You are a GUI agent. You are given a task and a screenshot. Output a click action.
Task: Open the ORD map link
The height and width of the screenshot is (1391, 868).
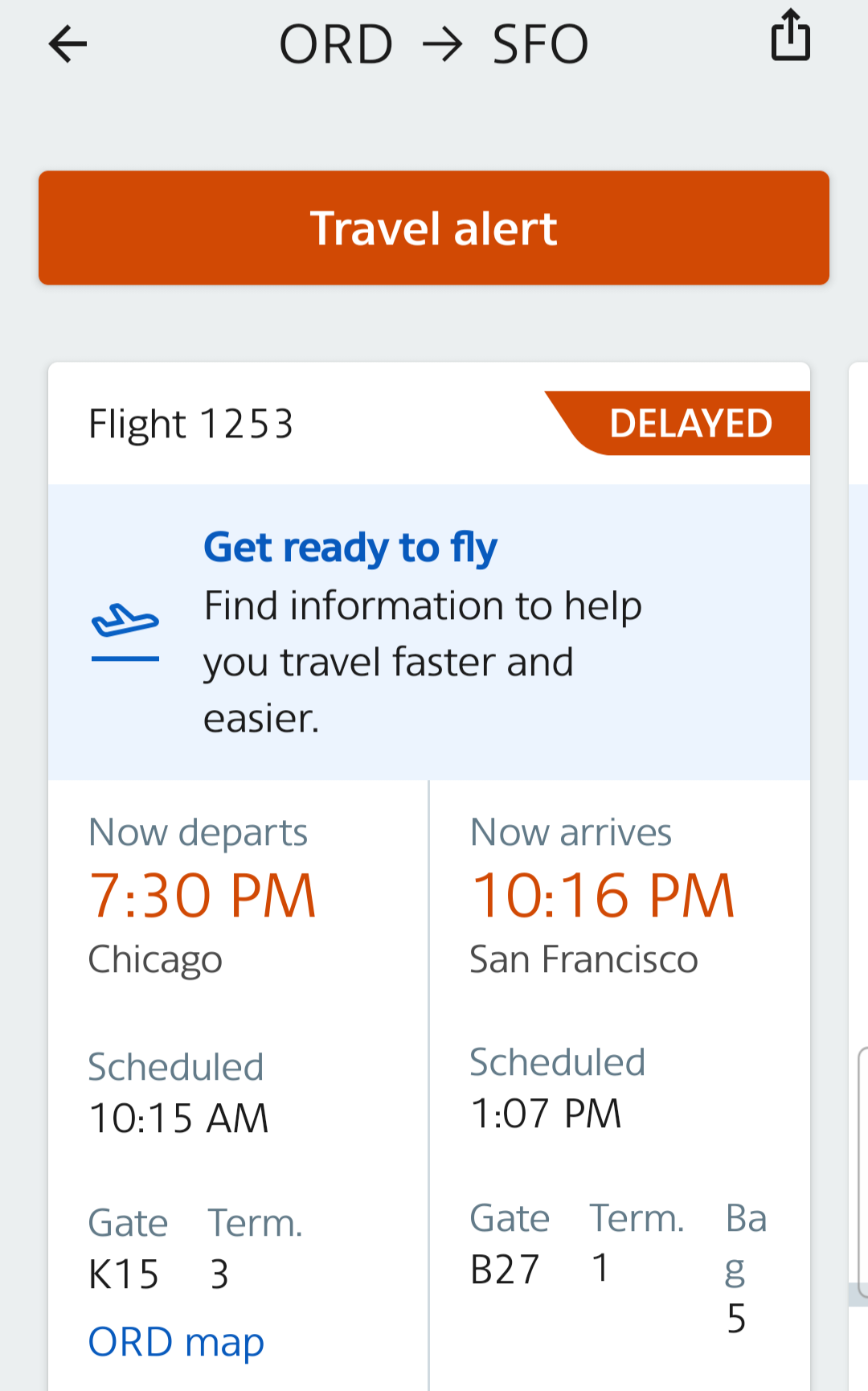pos(176,1342)
